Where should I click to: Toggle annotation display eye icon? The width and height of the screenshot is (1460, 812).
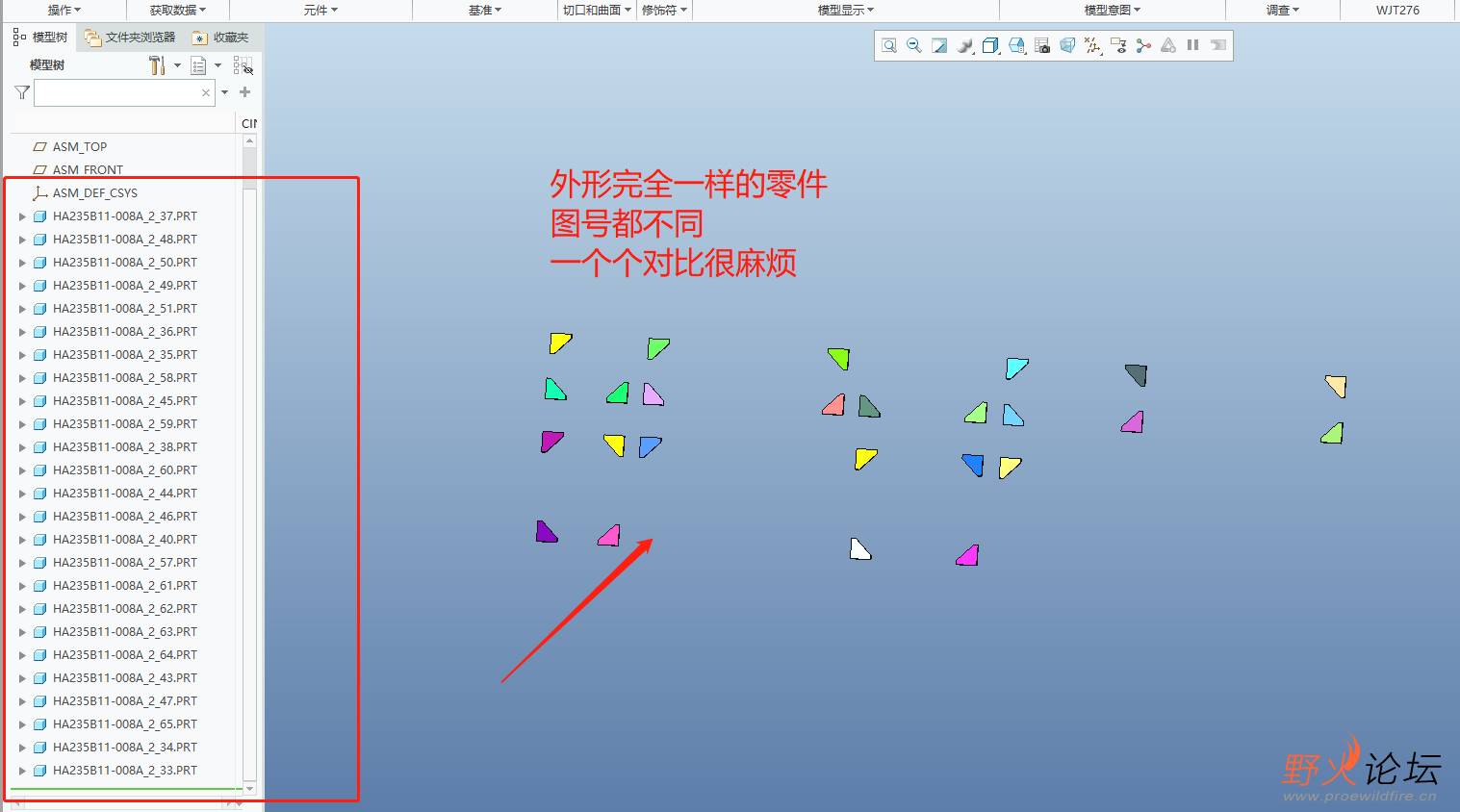(x=1118, y=45)
